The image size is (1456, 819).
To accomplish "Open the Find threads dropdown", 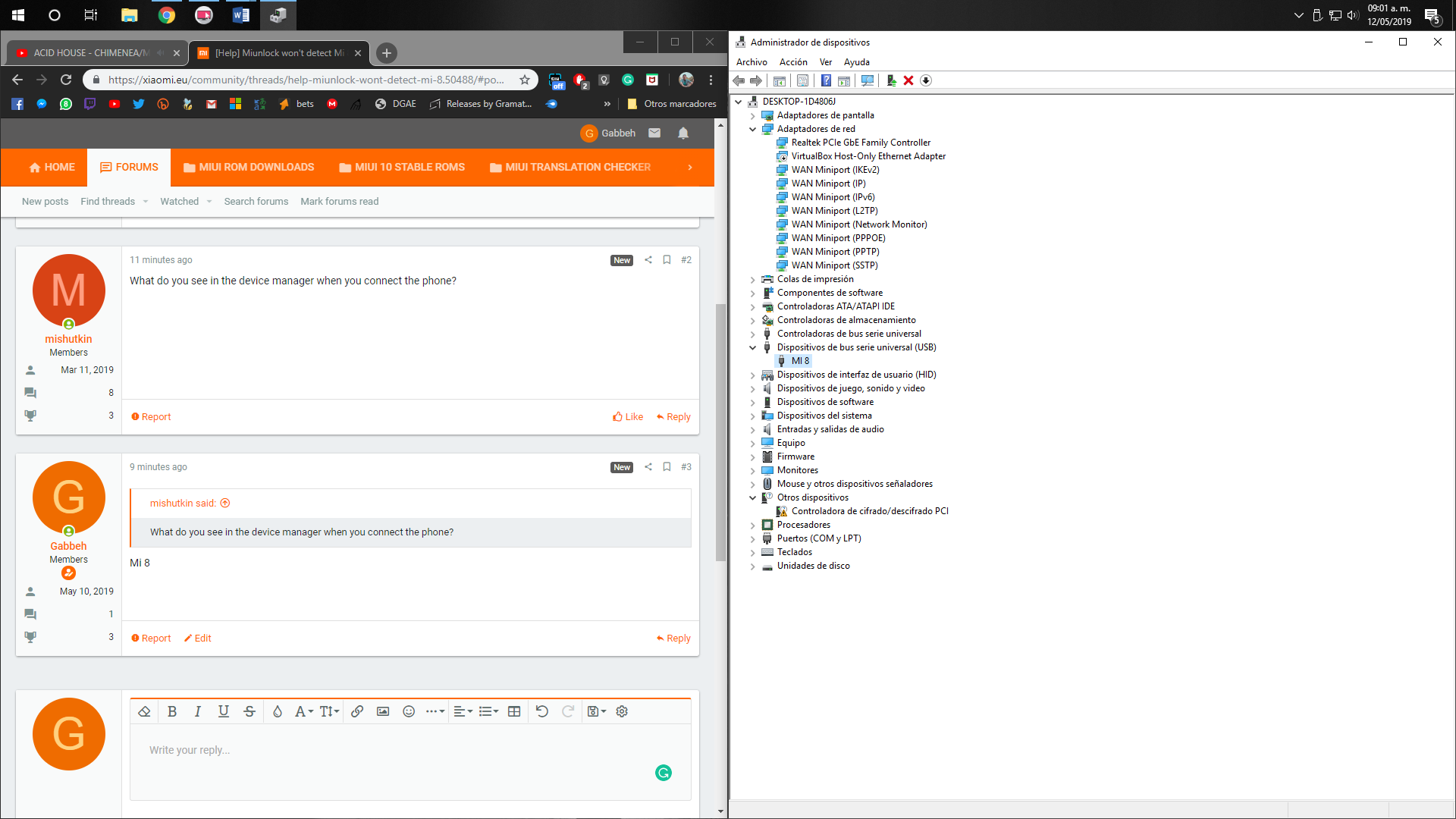I will coord(115,201).
